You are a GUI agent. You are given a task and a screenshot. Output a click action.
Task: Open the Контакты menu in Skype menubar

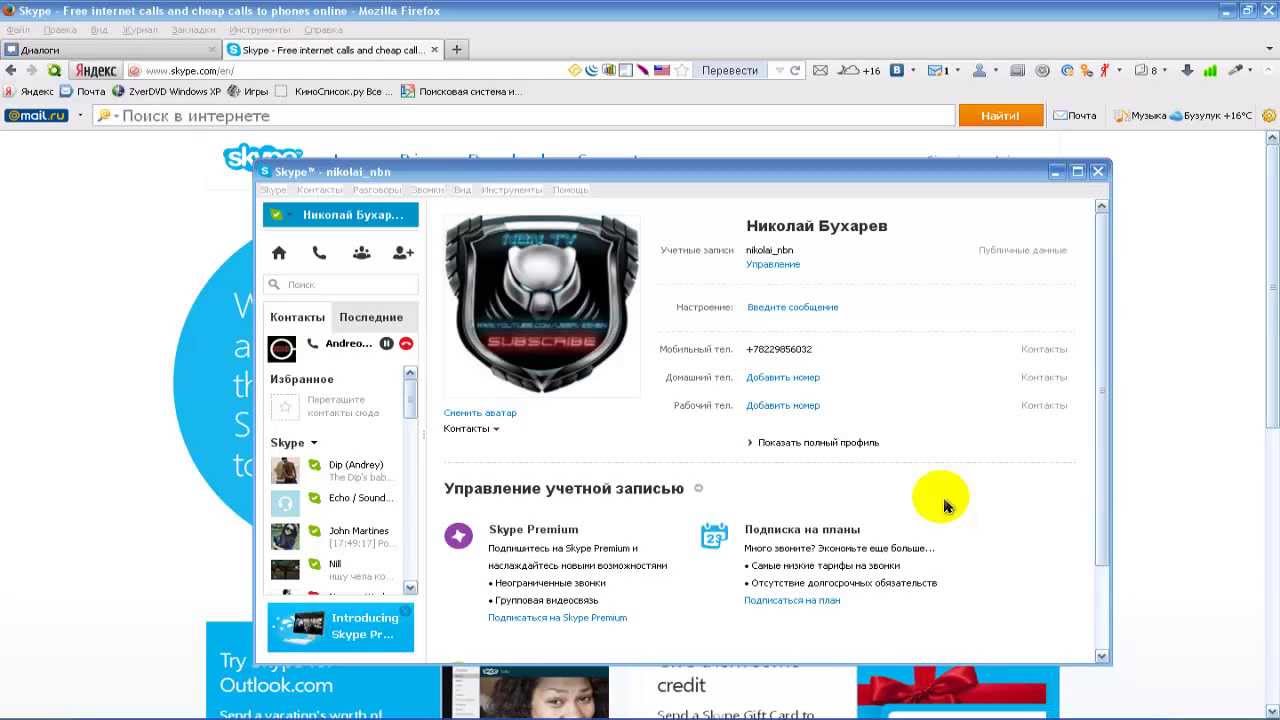coord(320,190)
